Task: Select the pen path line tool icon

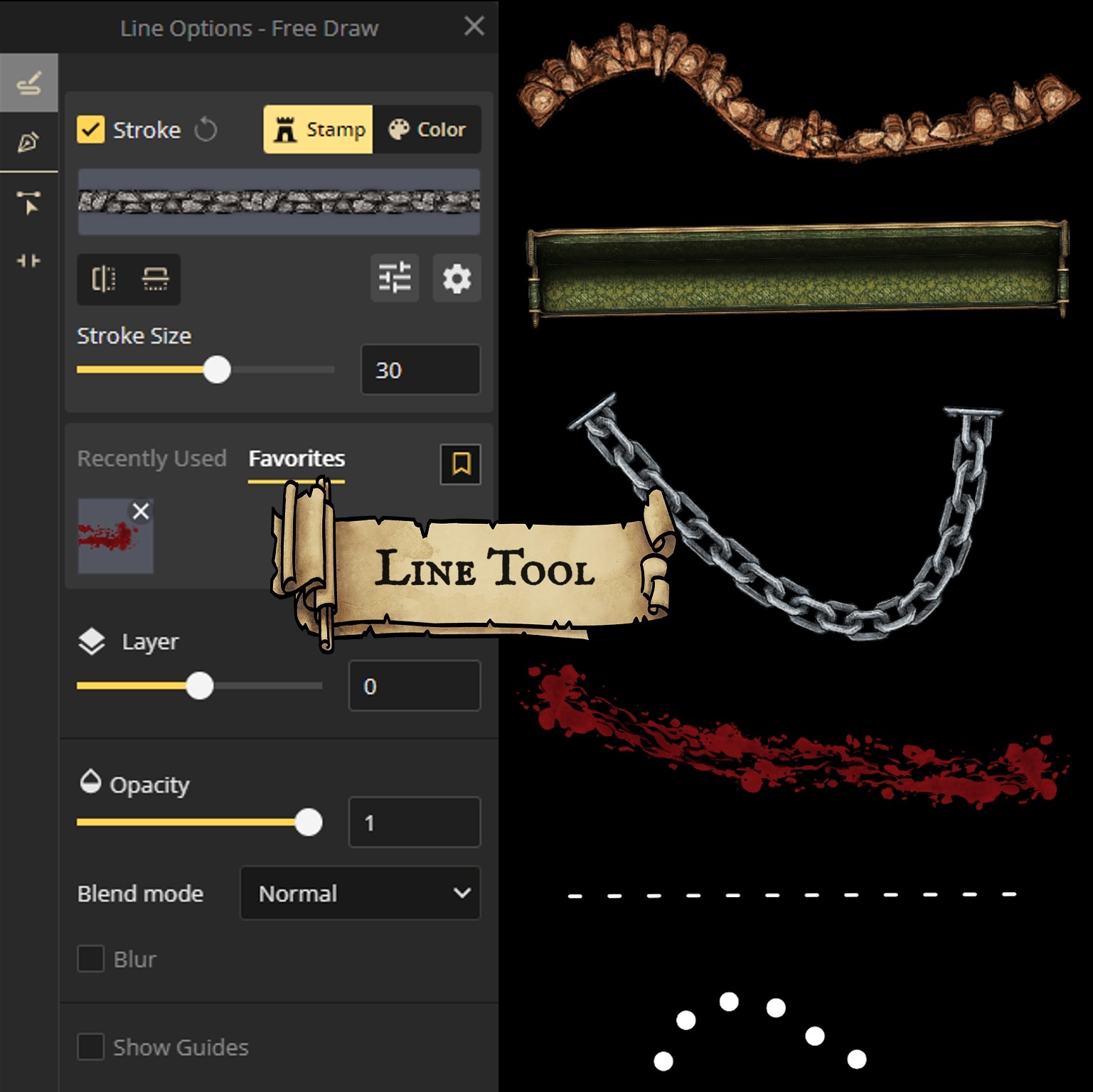Action: point(28,142)
